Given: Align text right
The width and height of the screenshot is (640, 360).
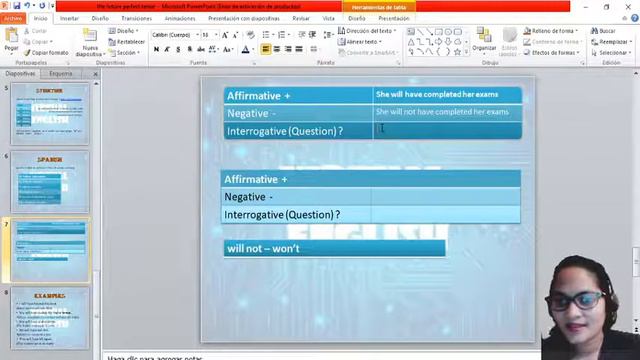Looking at the screenshot, I should (288, 49).
